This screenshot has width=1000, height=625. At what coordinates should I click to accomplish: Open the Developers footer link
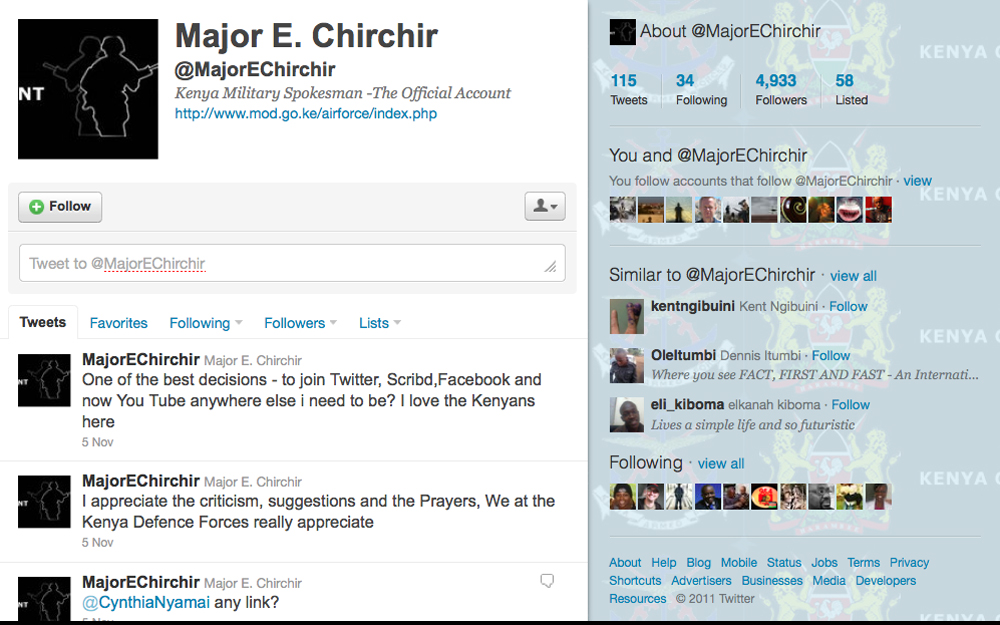click(886, 580)
